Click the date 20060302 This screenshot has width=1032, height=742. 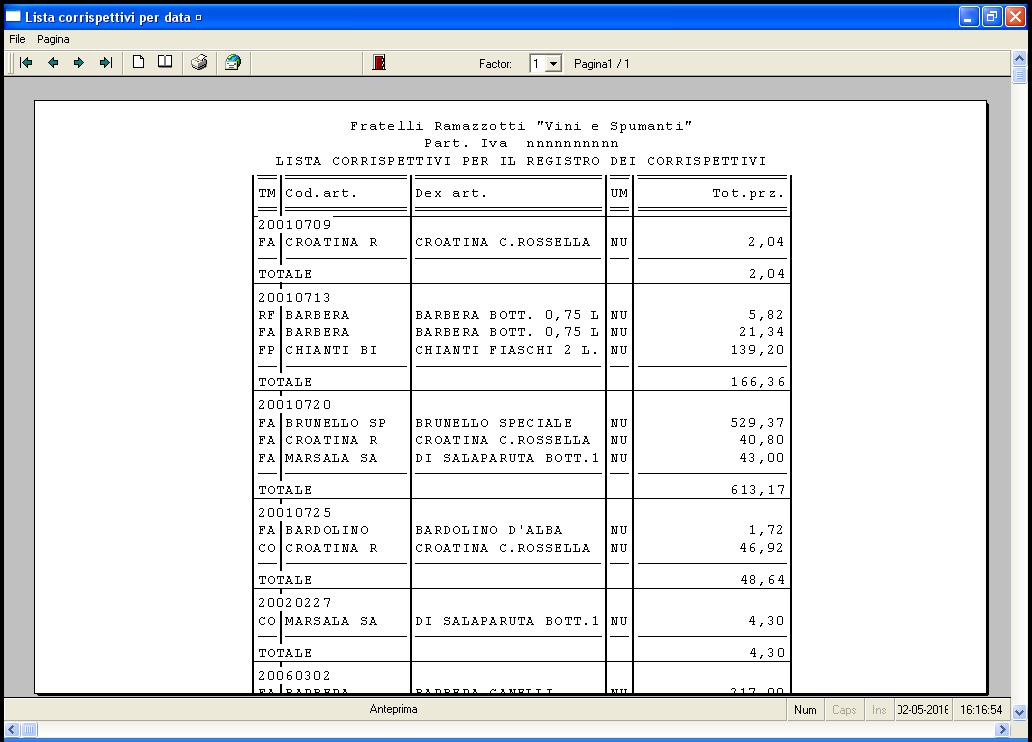coord(294,676)
